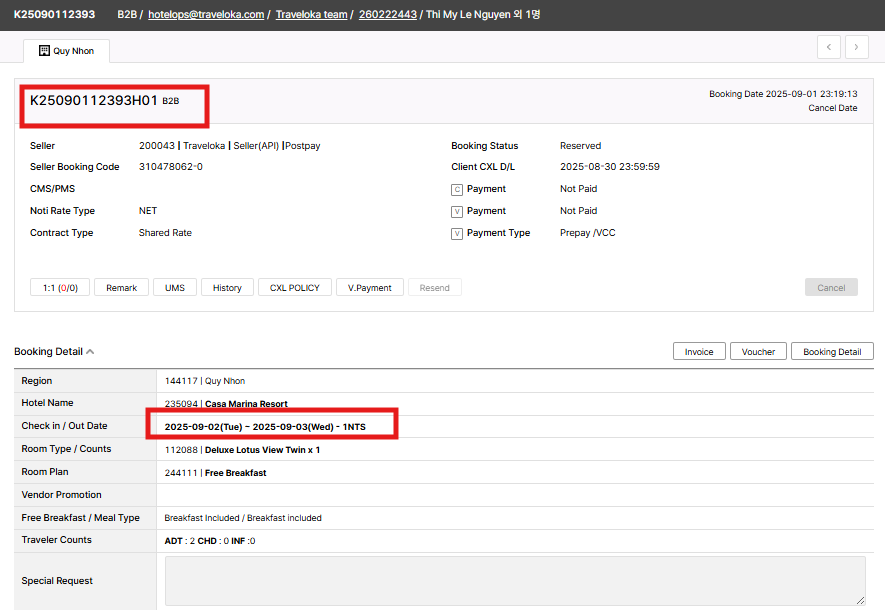The width and height of the screenshot is (885, 612).
Task: Open the Voucher button
Action: pyautogui.click(x=758, y=352)
